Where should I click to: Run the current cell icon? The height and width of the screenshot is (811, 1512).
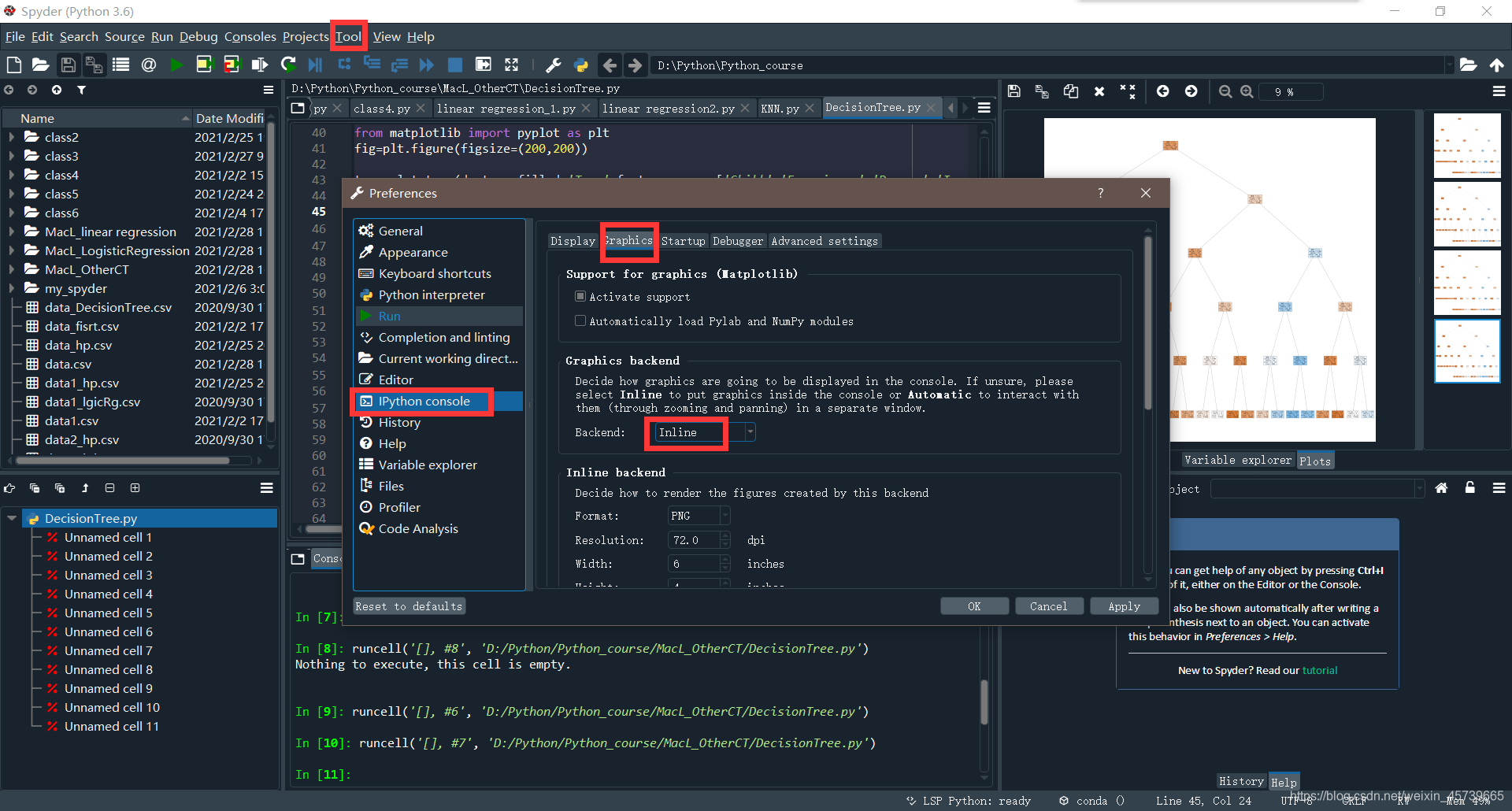point(204,65)
